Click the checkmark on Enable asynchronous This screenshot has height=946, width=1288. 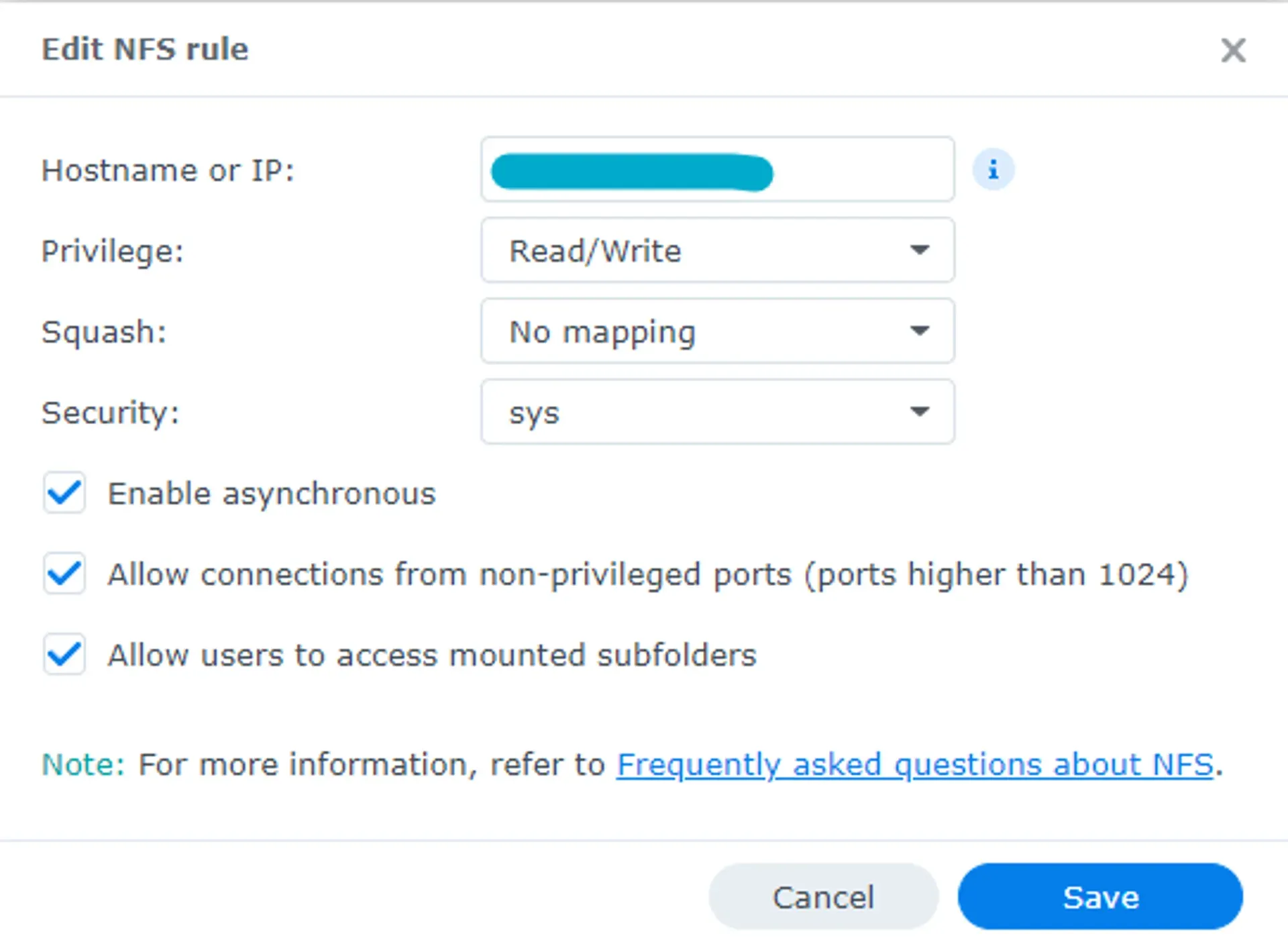tap(64, 493)
